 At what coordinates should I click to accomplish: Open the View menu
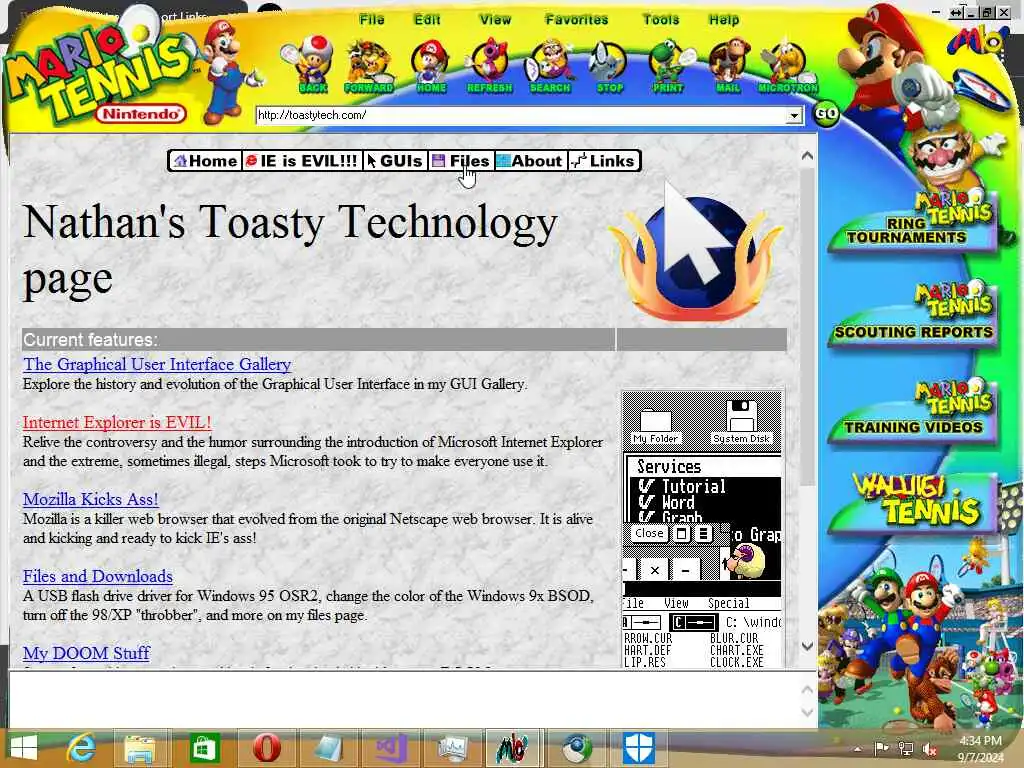pyautogui.click(x=495, y=20)
